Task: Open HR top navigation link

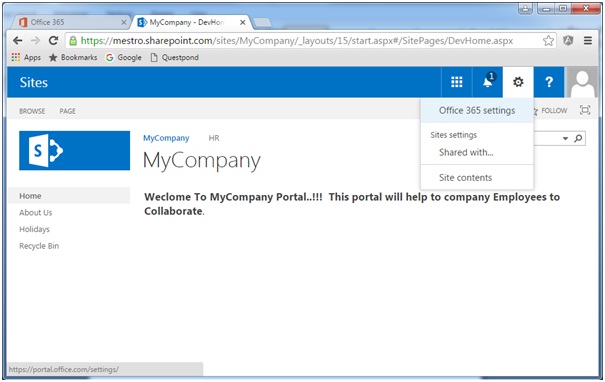Action: [214, 138]
